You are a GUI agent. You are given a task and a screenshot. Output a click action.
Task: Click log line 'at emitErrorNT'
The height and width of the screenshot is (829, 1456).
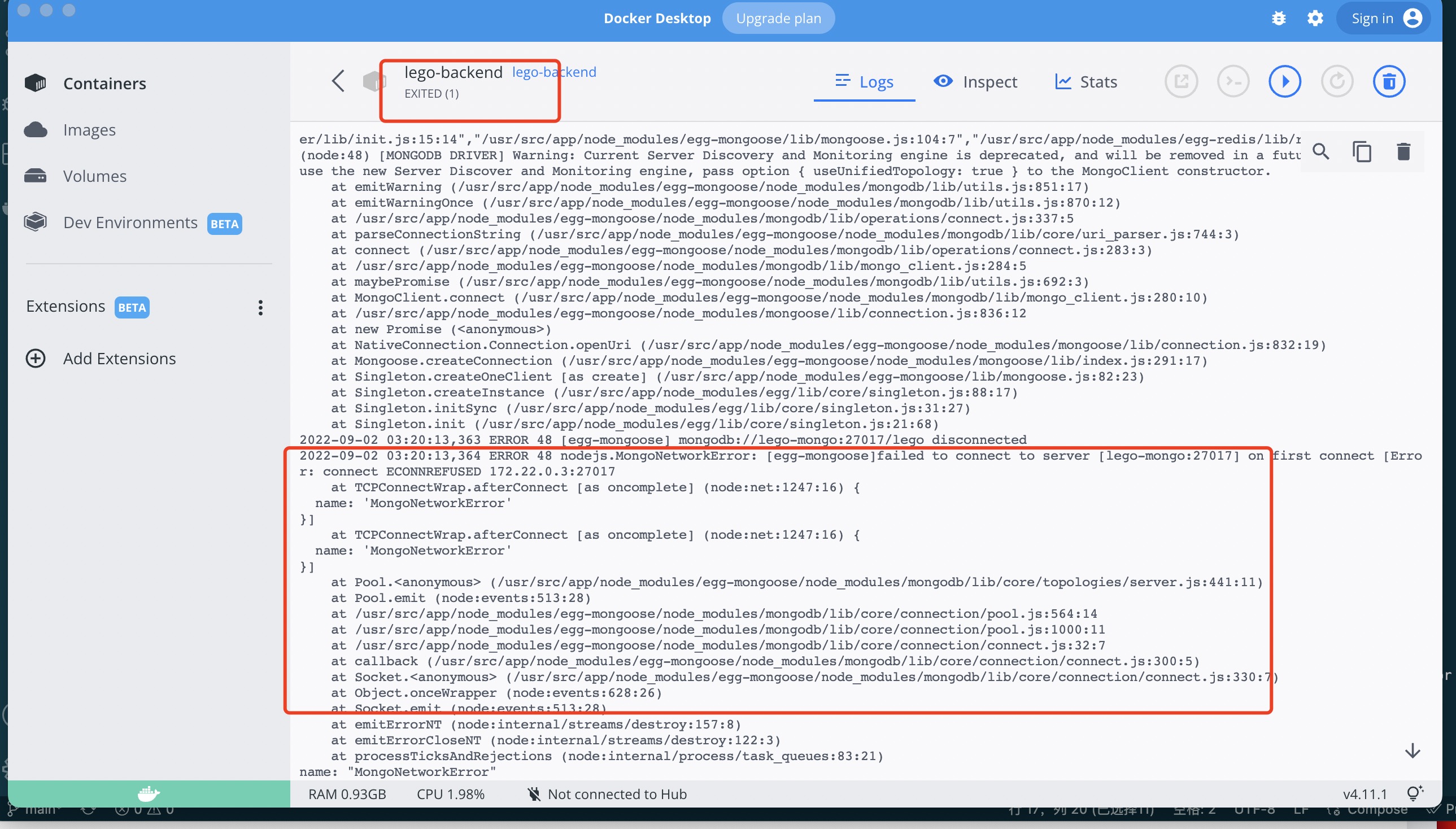536,724
